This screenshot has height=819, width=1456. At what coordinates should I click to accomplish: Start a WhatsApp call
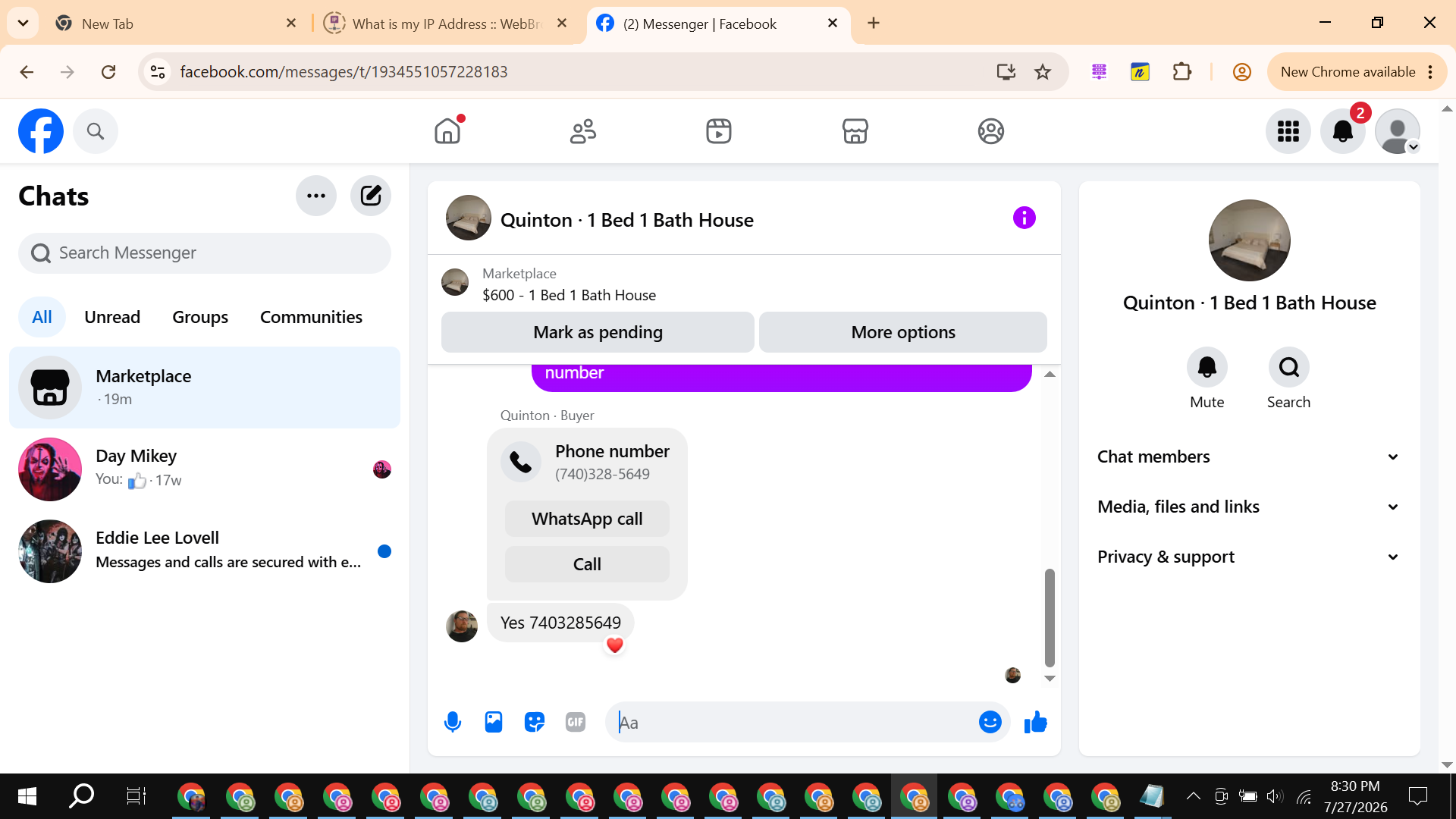[587, 519]
